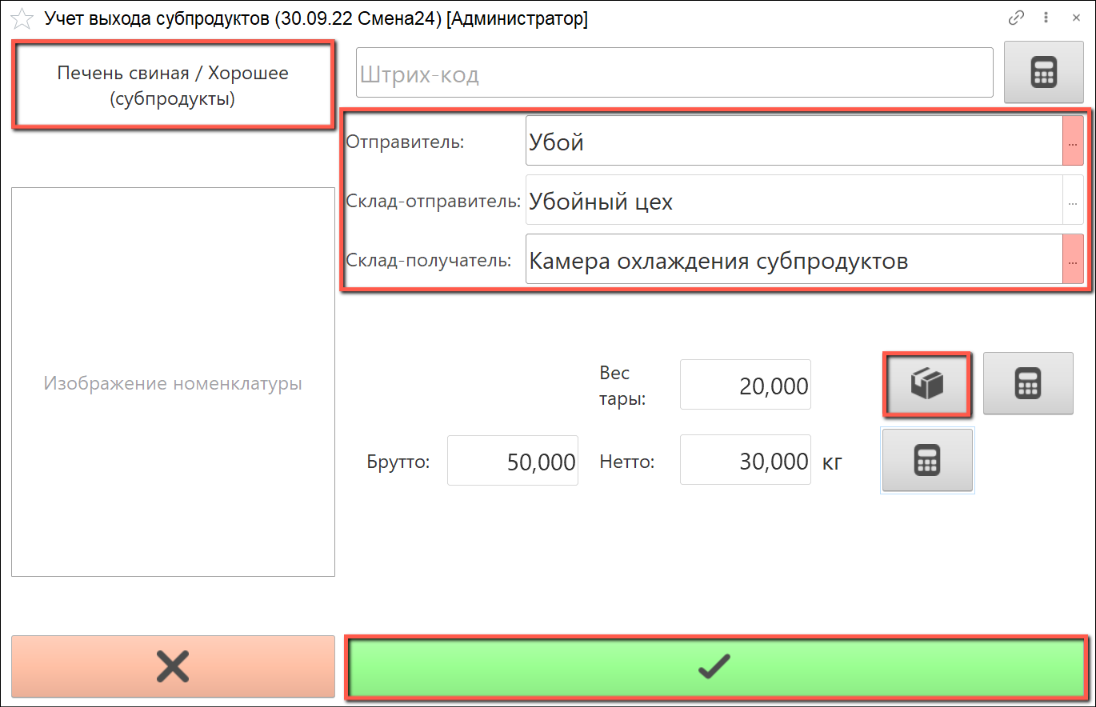Open calculator next to barcode field

point(1043,72)
